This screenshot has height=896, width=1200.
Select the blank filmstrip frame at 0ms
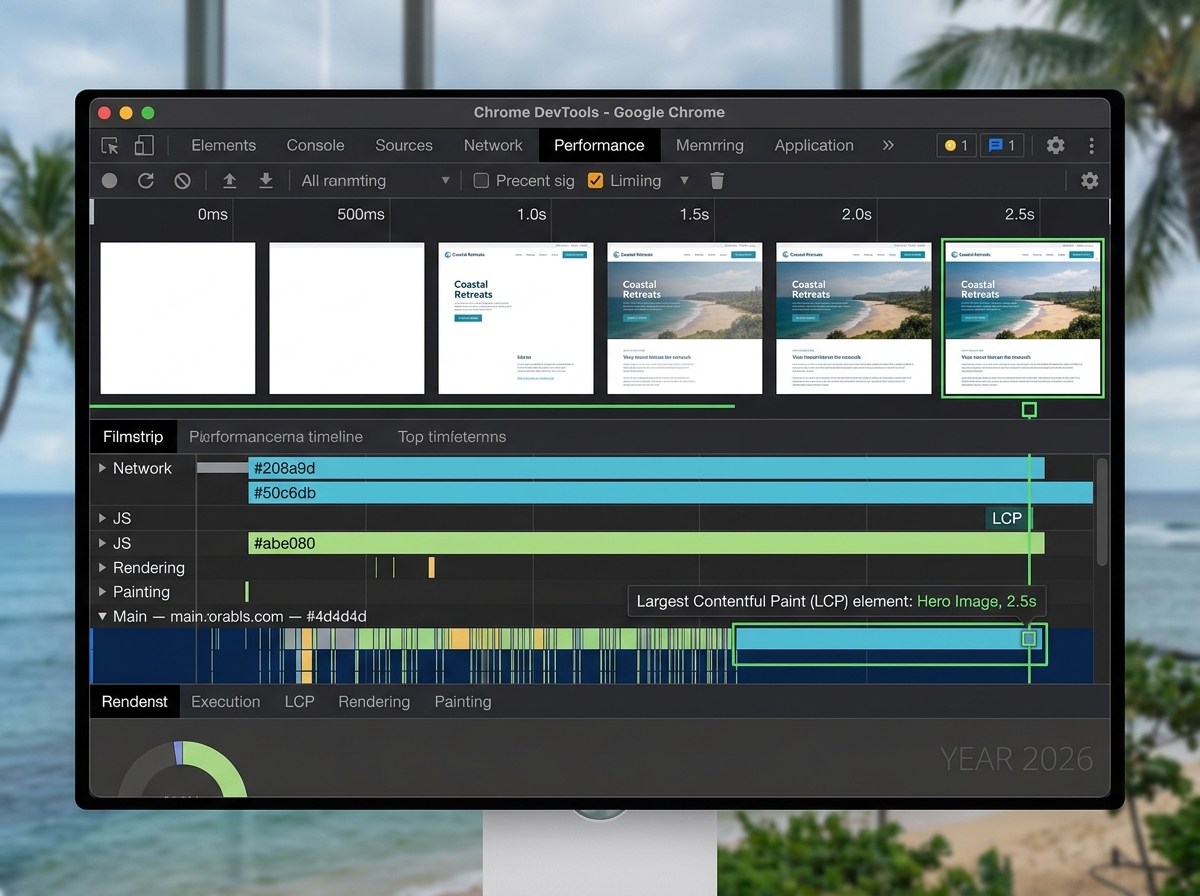(178, 319)
